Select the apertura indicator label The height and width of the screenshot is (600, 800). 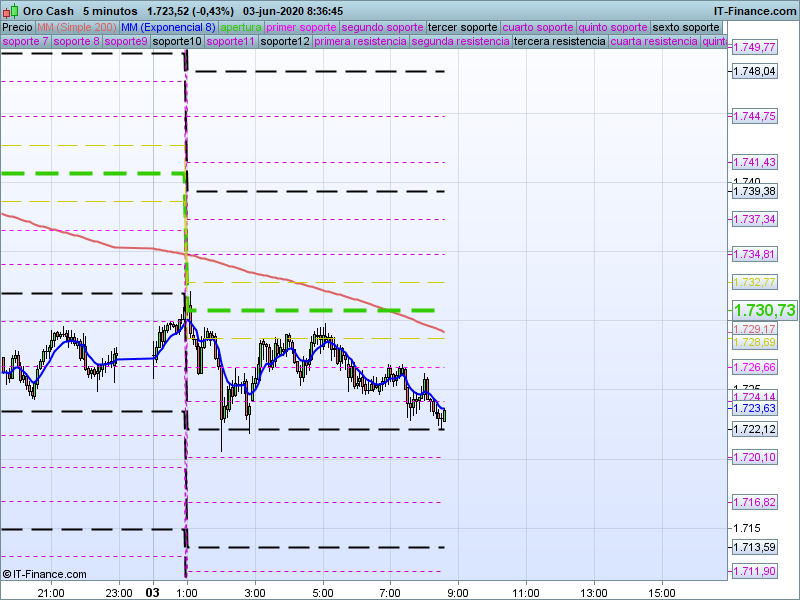241,27
